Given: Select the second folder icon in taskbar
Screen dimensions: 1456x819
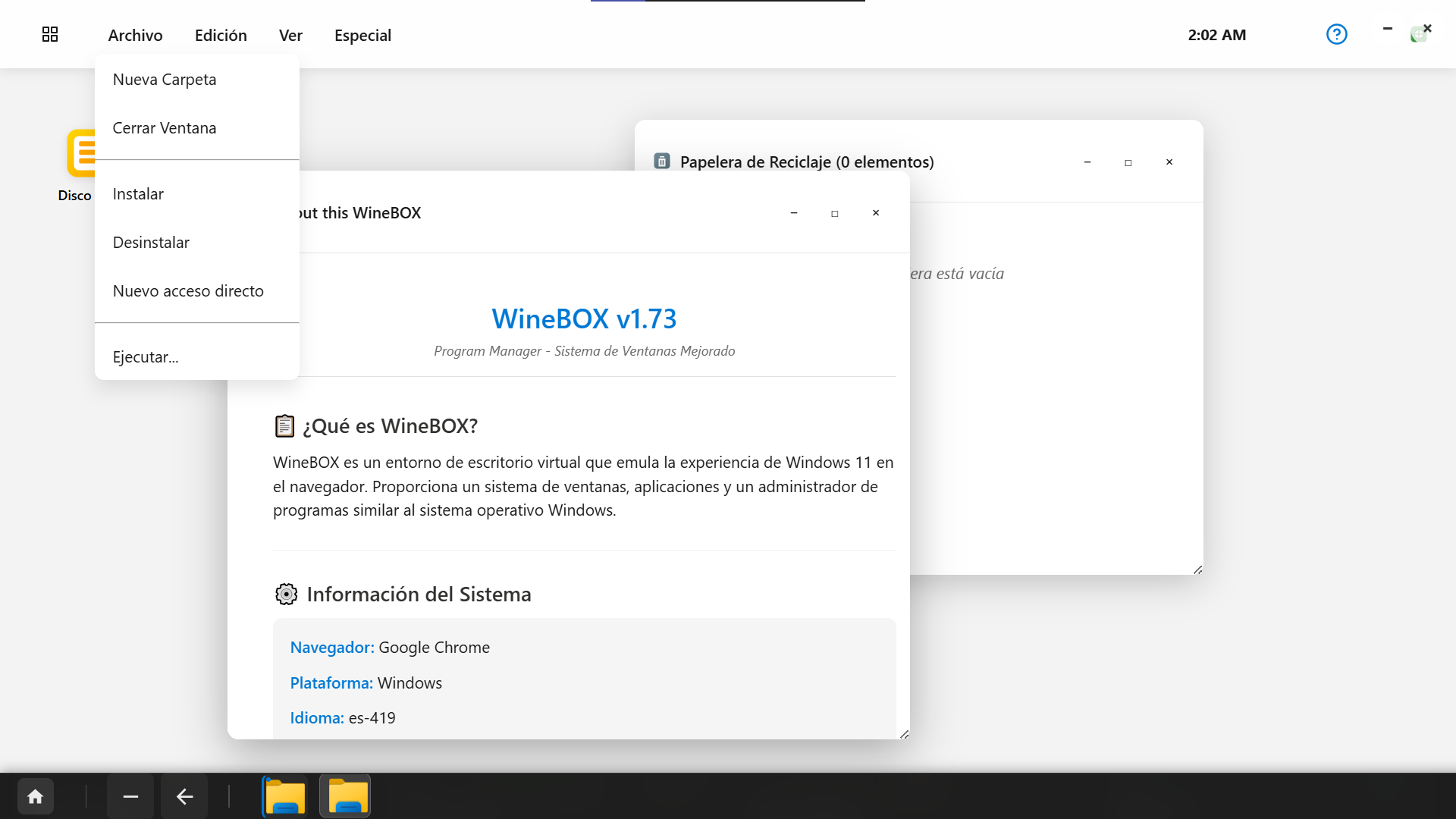Looking at the screenshot, I should click(346, 796).
